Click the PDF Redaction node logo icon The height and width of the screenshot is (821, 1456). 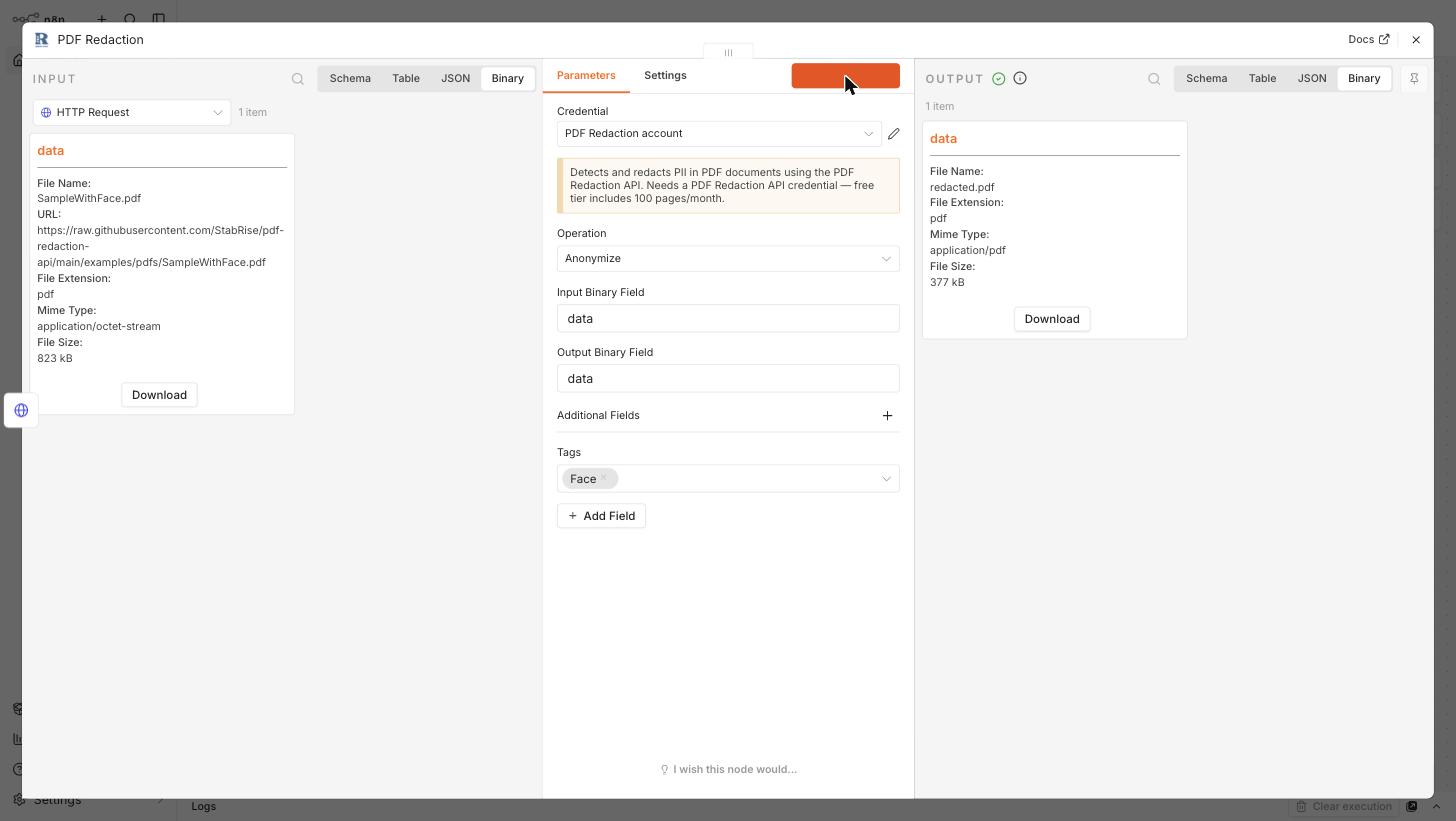pyautogui.click(x=41, y=40)
